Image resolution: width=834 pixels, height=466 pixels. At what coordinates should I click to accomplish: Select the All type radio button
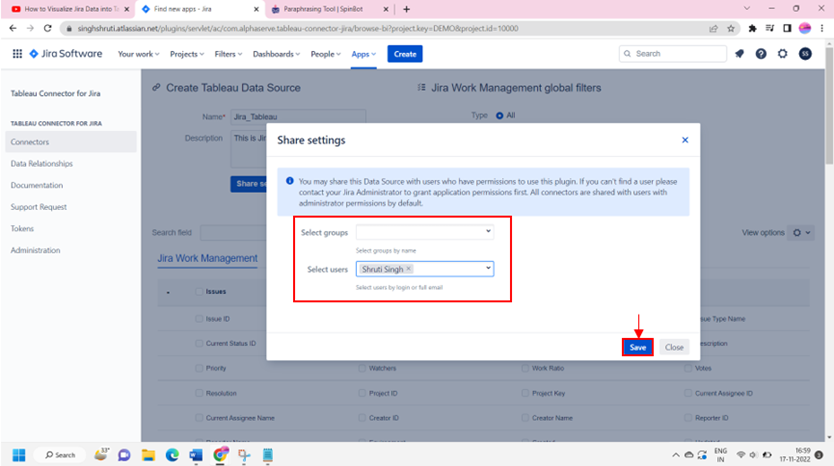tap(499, 115)
